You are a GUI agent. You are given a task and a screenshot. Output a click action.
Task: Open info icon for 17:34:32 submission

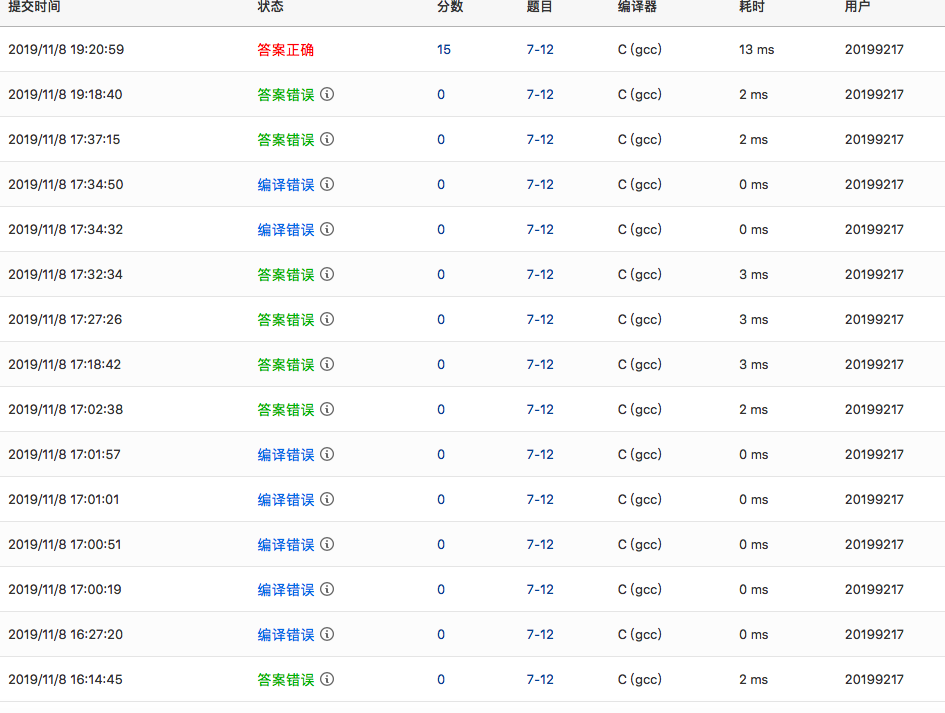pos(327,229)
